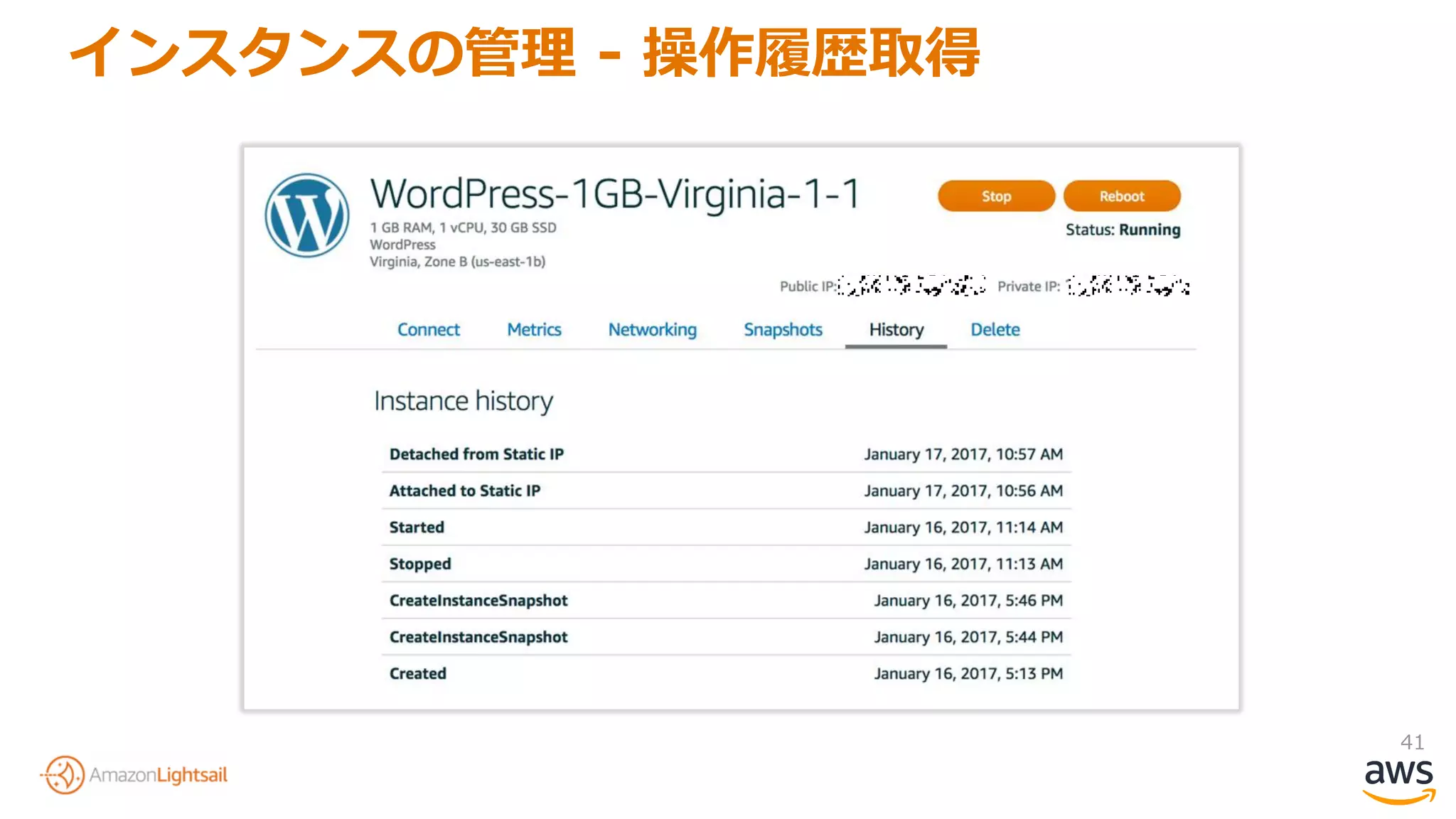Go to the Snapshots tab
1456x819 pixels.
[x=783, y=330]
